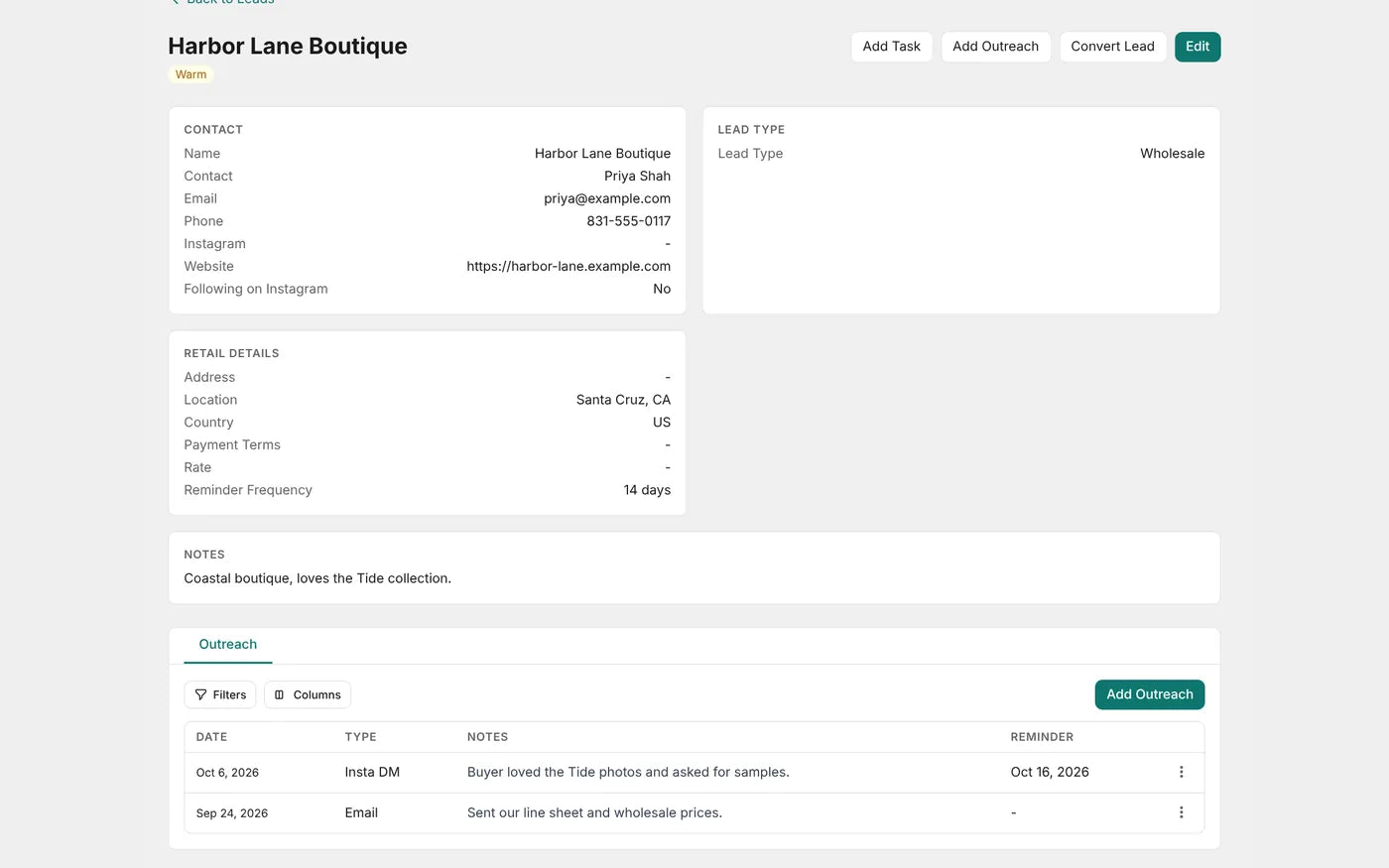Sort by the TYPE column header
The width and height of the screenshot is (1389, 868).
[360, 737]
